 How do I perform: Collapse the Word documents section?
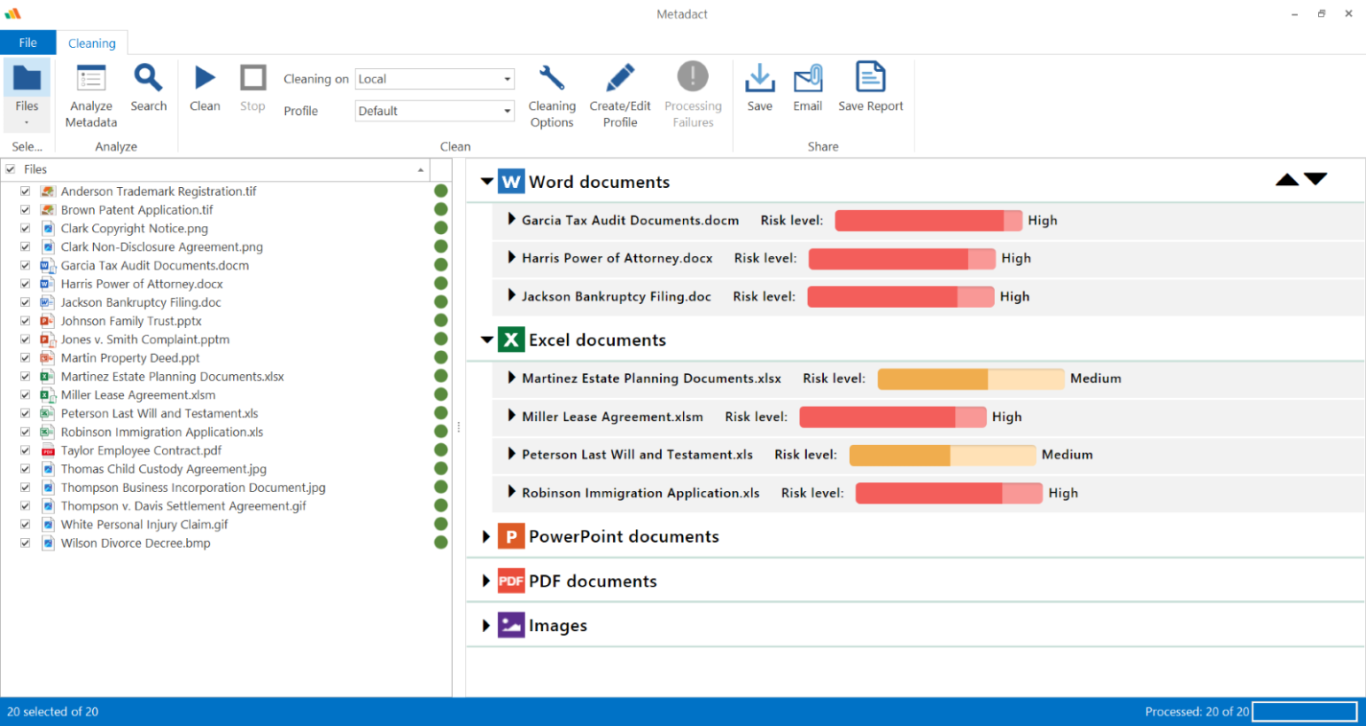pos(487,182)
